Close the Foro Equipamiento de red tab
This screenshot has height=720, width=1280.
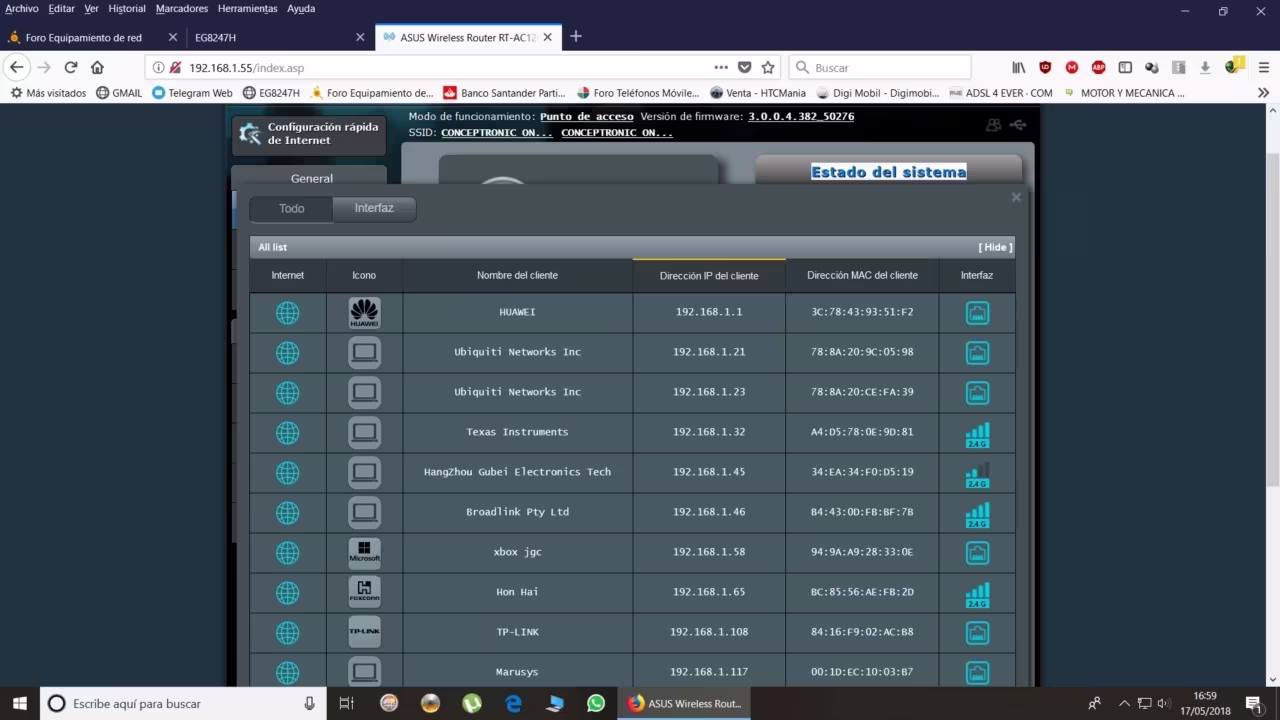click(x=173, y=37)
